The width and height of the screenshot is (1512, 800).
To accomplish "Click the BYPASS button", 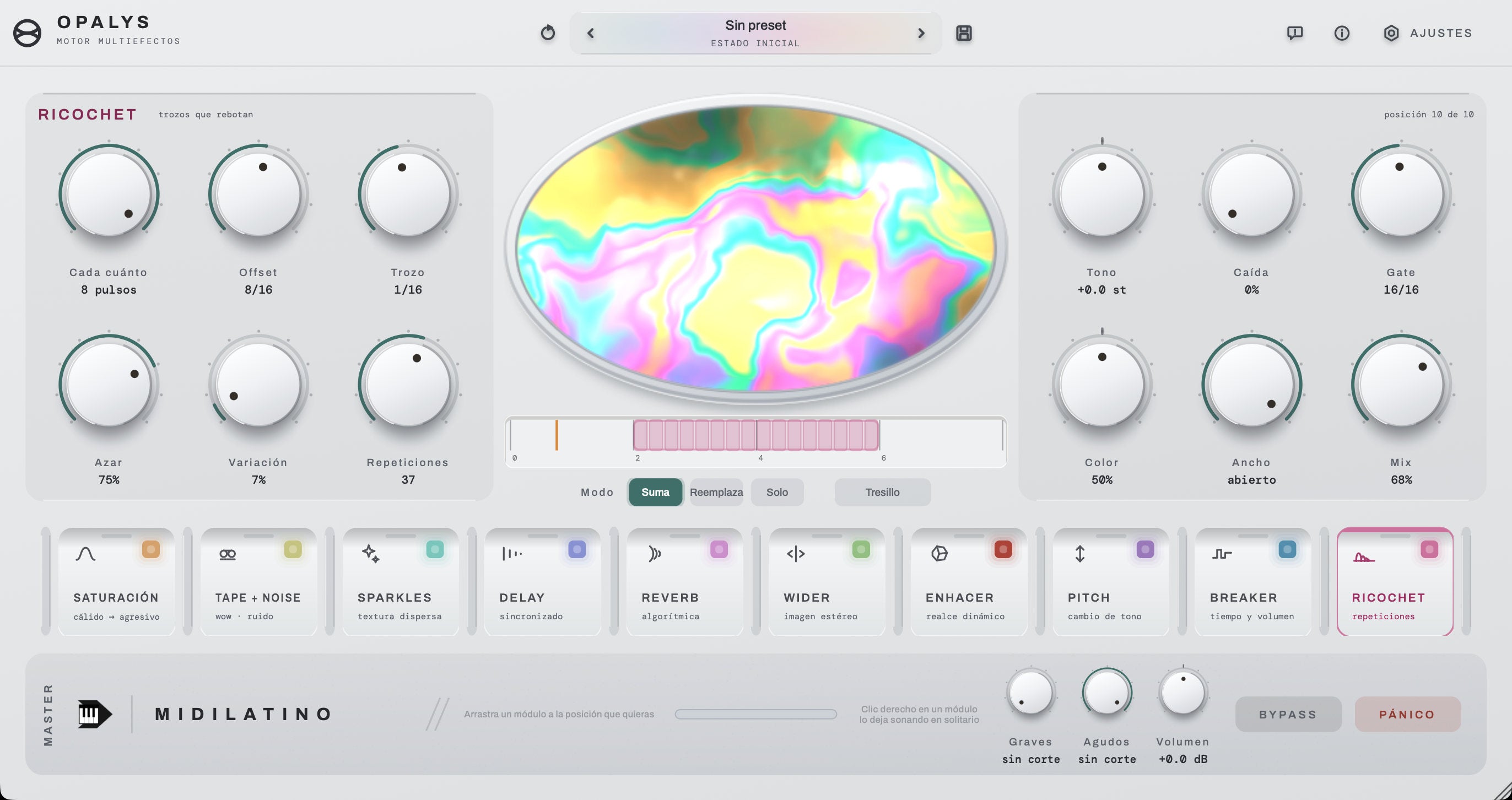I will coord(1288,713).
